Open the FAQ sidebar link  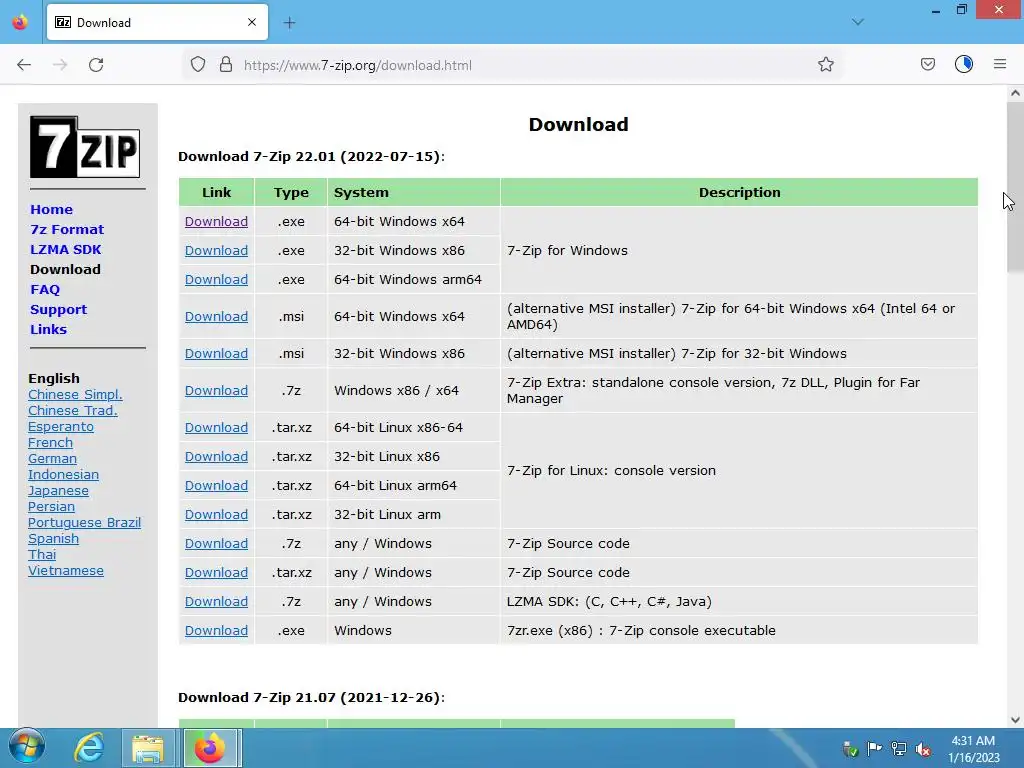tap(45, 289)
